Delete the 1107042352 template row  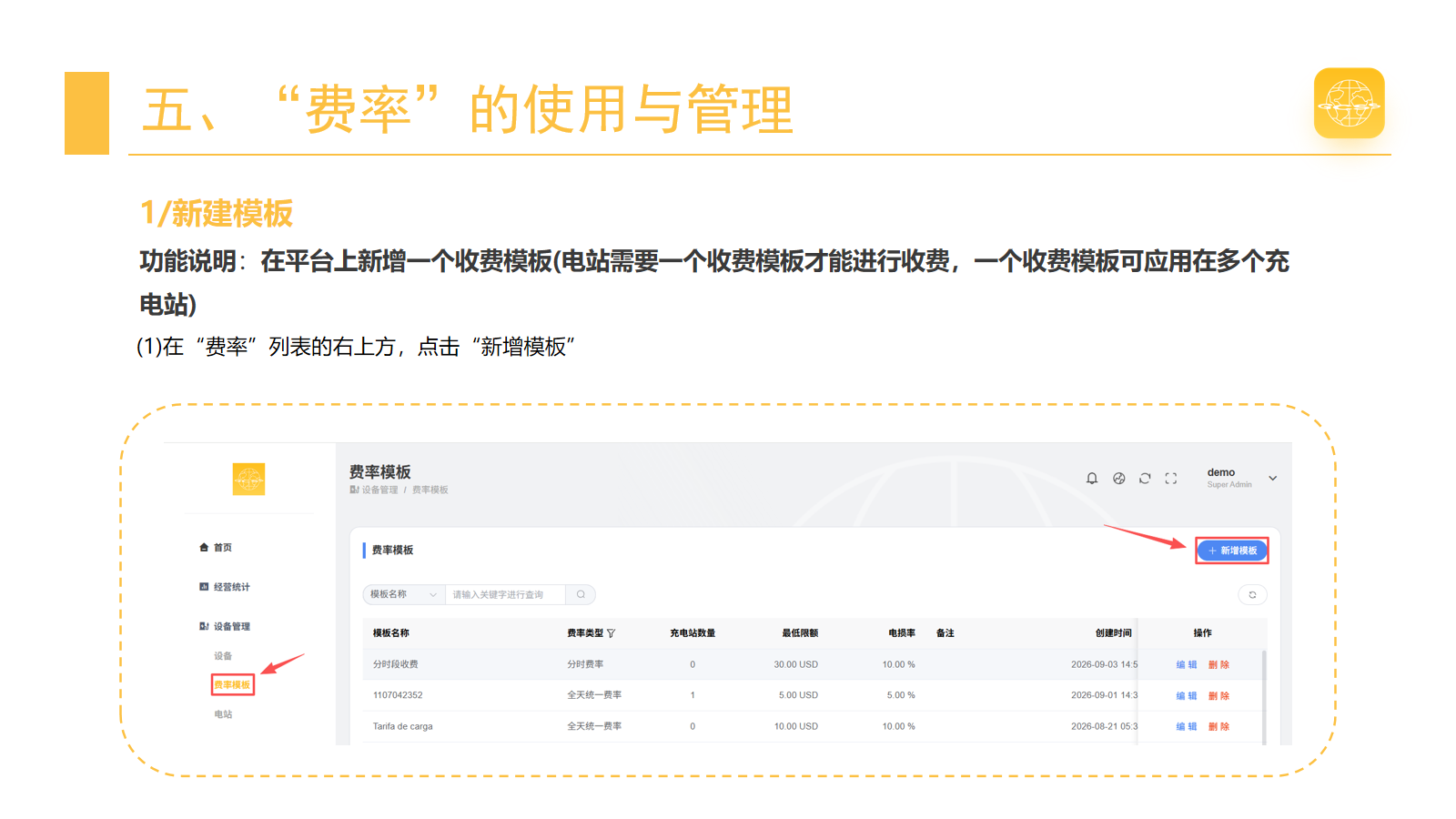click(1218, 696)
